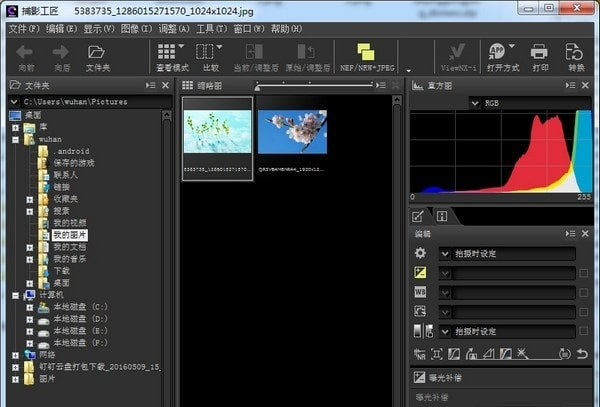Screen dimensions: 600x407
Task: Switch to the info (i) panel tab
Action: tap(441, 215)
